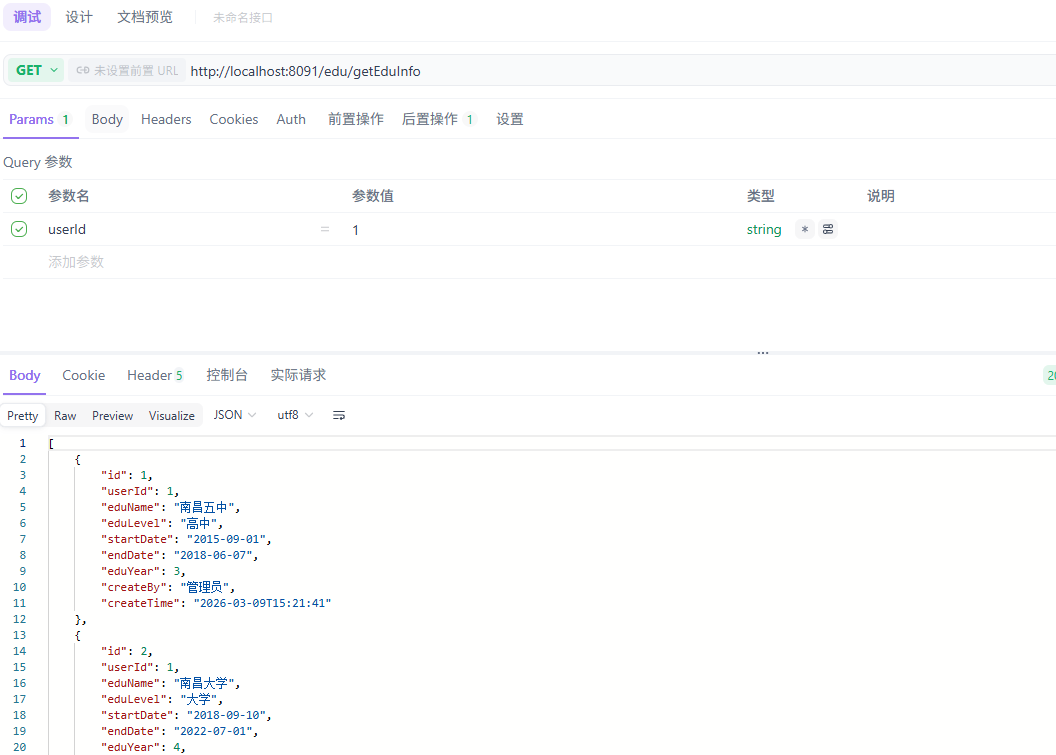Image resolution: width=1056 pixels, height=755 pixels.
Task: Switch to the 调试 tab
Action: pyautogui.click(x=27, y=17)
